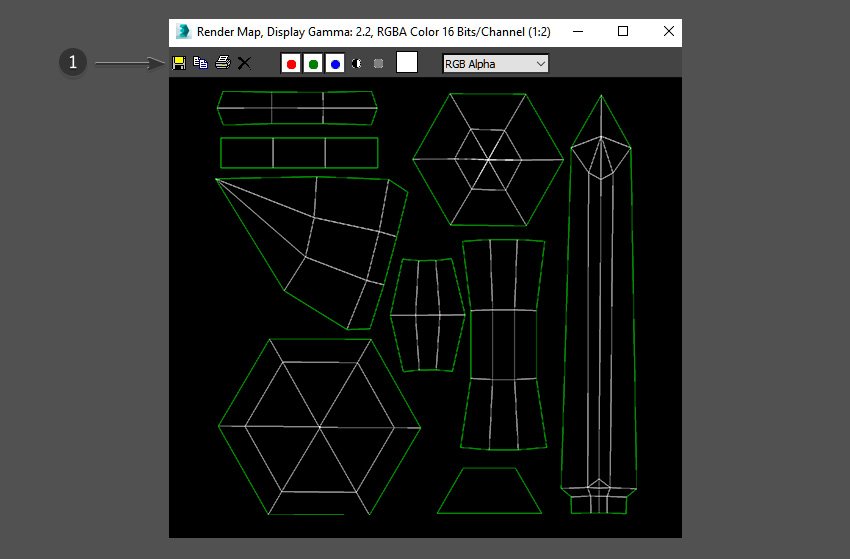The height and width of the screenshot is (559, 850).
Task: Click the white color swatch
Action: pyautogui.click(x=407, y=63)
